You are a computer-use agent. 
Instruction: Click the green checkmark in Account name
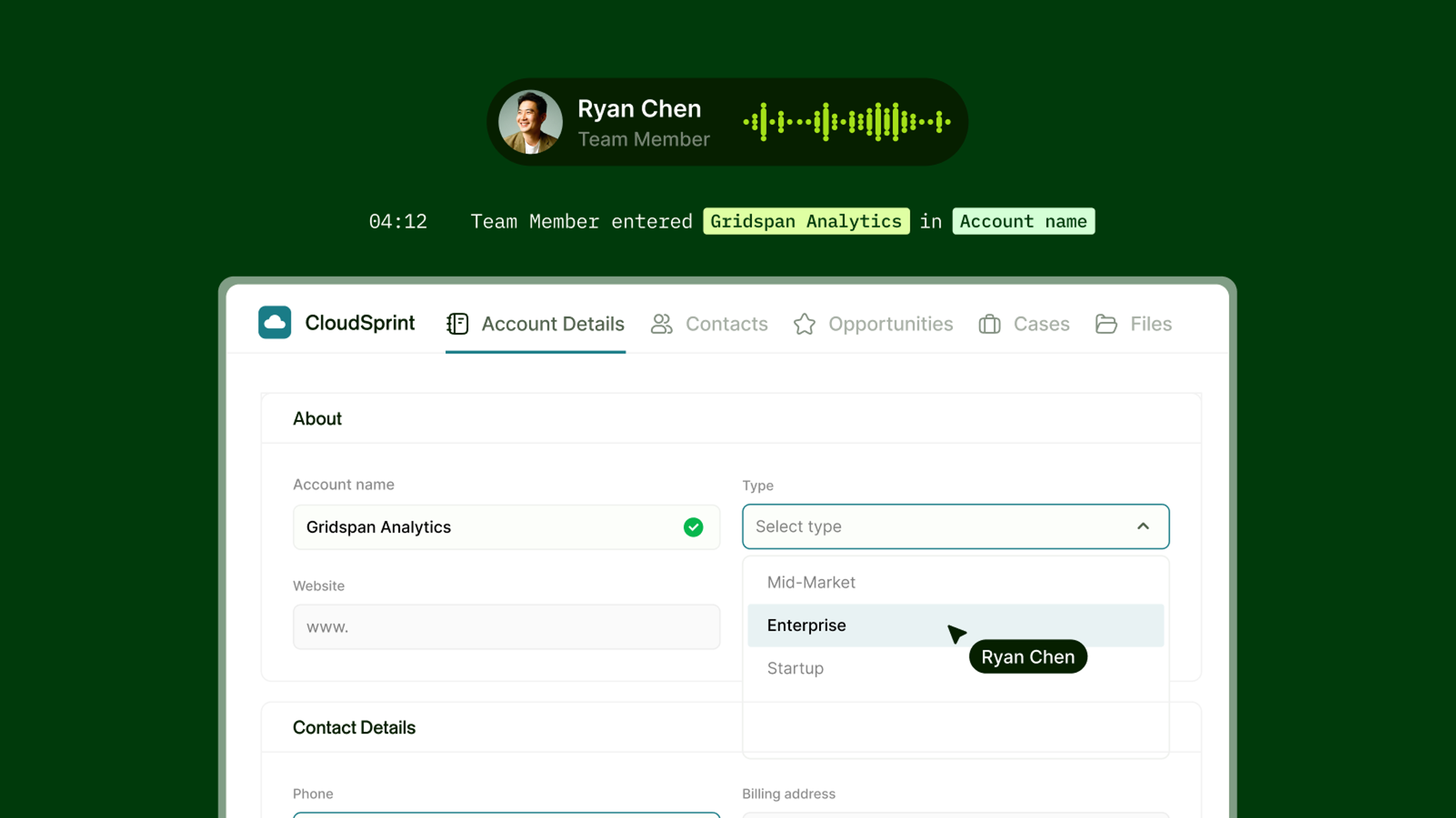[x=693, y=527]
